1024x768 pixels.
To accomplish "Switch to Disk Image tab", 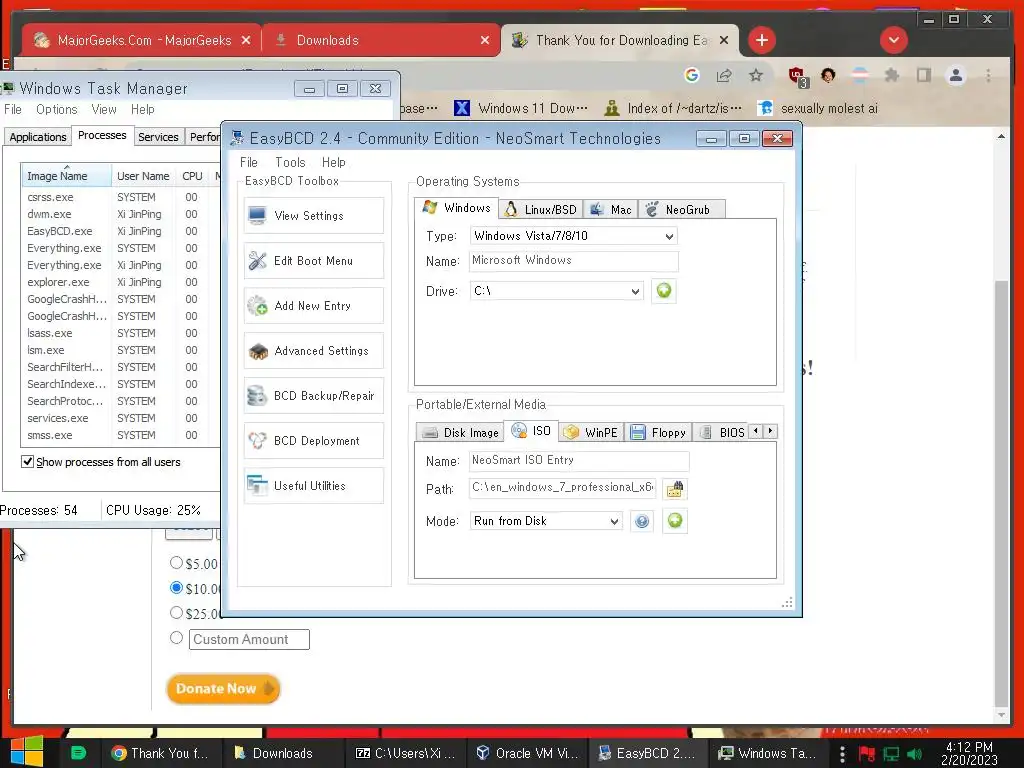I will click(x=460, y=432).
